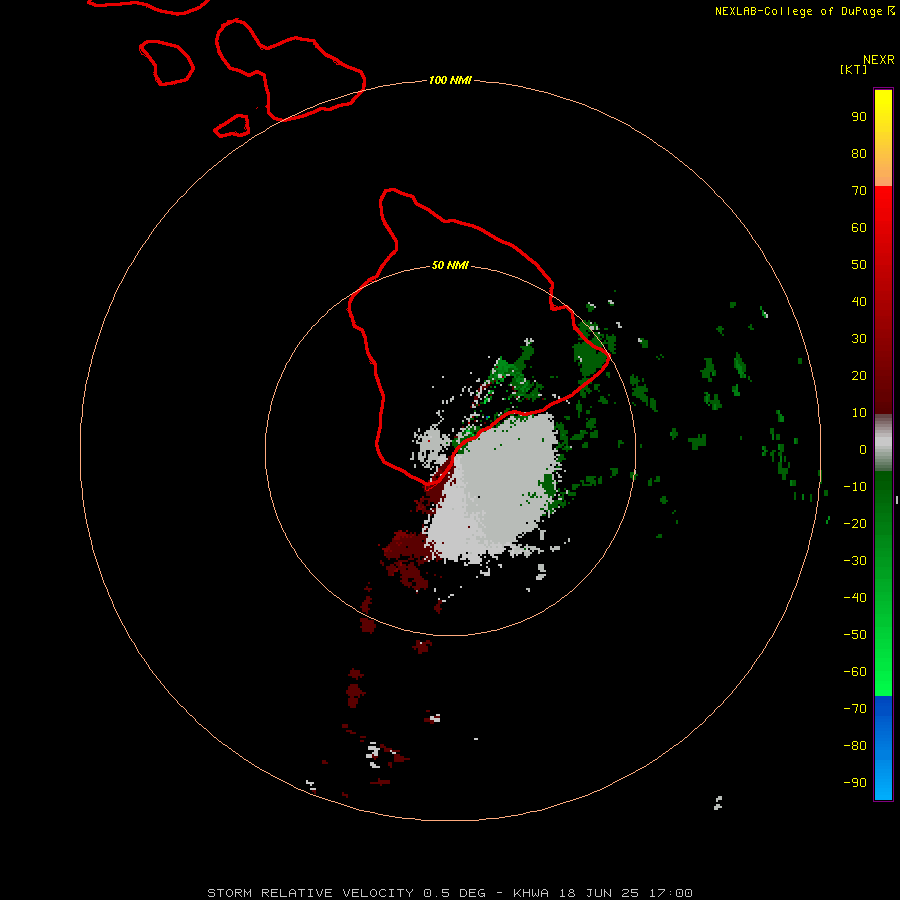Click the "50 NMI" range ring label

pos(450,265)
